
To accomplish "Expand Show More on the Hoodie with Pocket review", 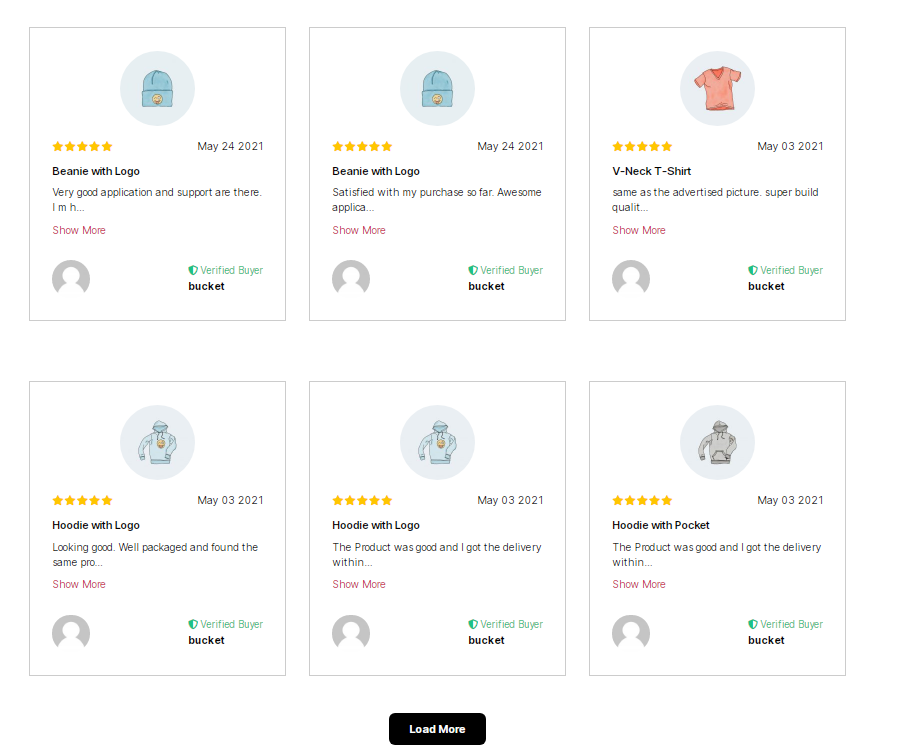I will [638, 584].
